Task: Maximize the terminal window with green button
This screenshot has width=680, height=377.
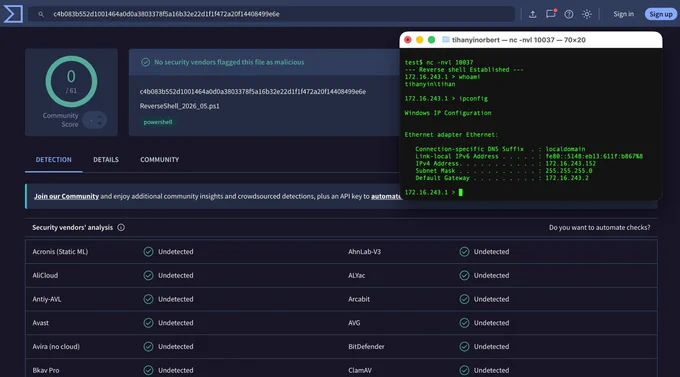Action: (x=432, y=40)
